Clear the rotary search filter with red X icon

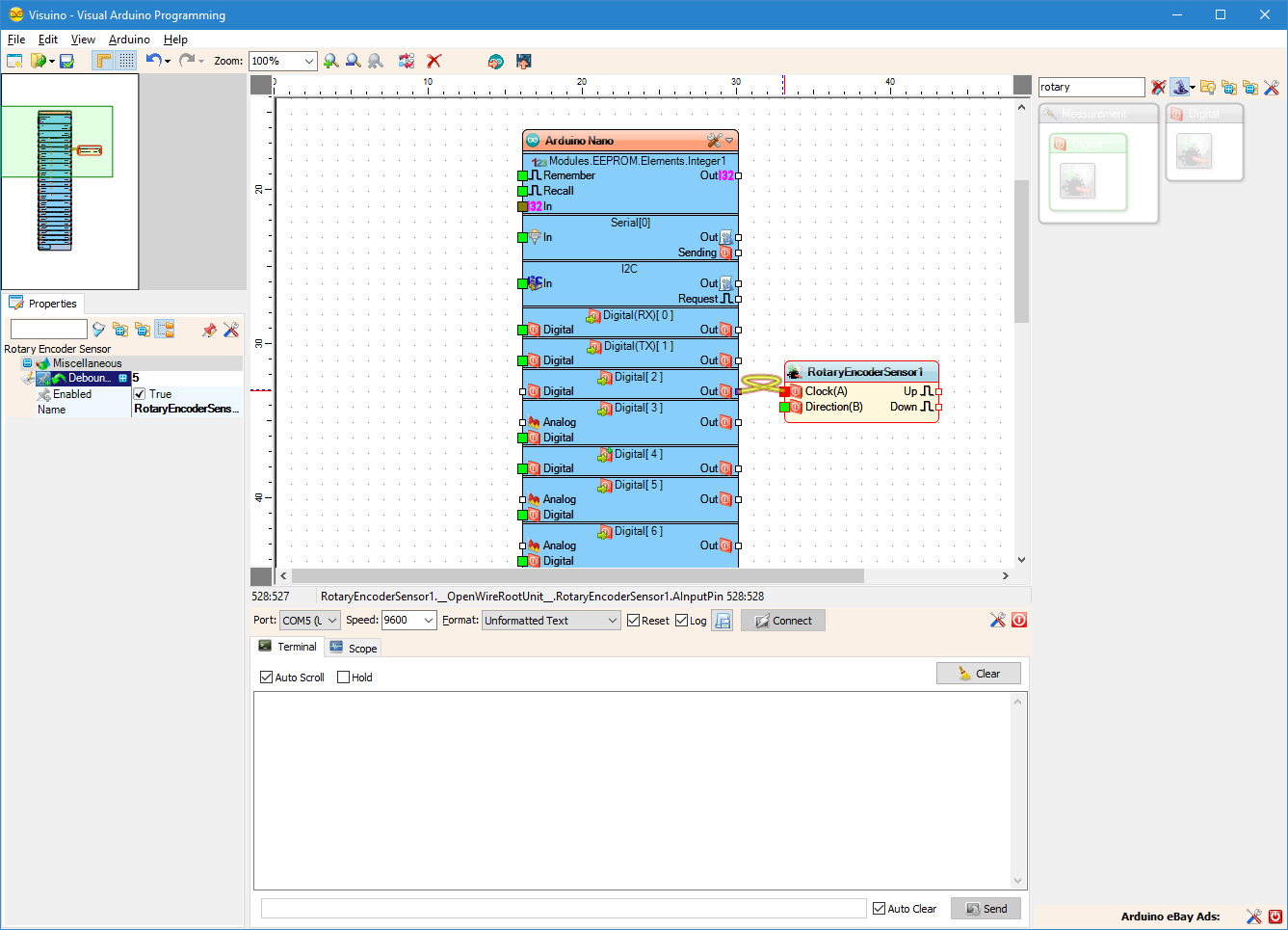(x=1157, y=87)
